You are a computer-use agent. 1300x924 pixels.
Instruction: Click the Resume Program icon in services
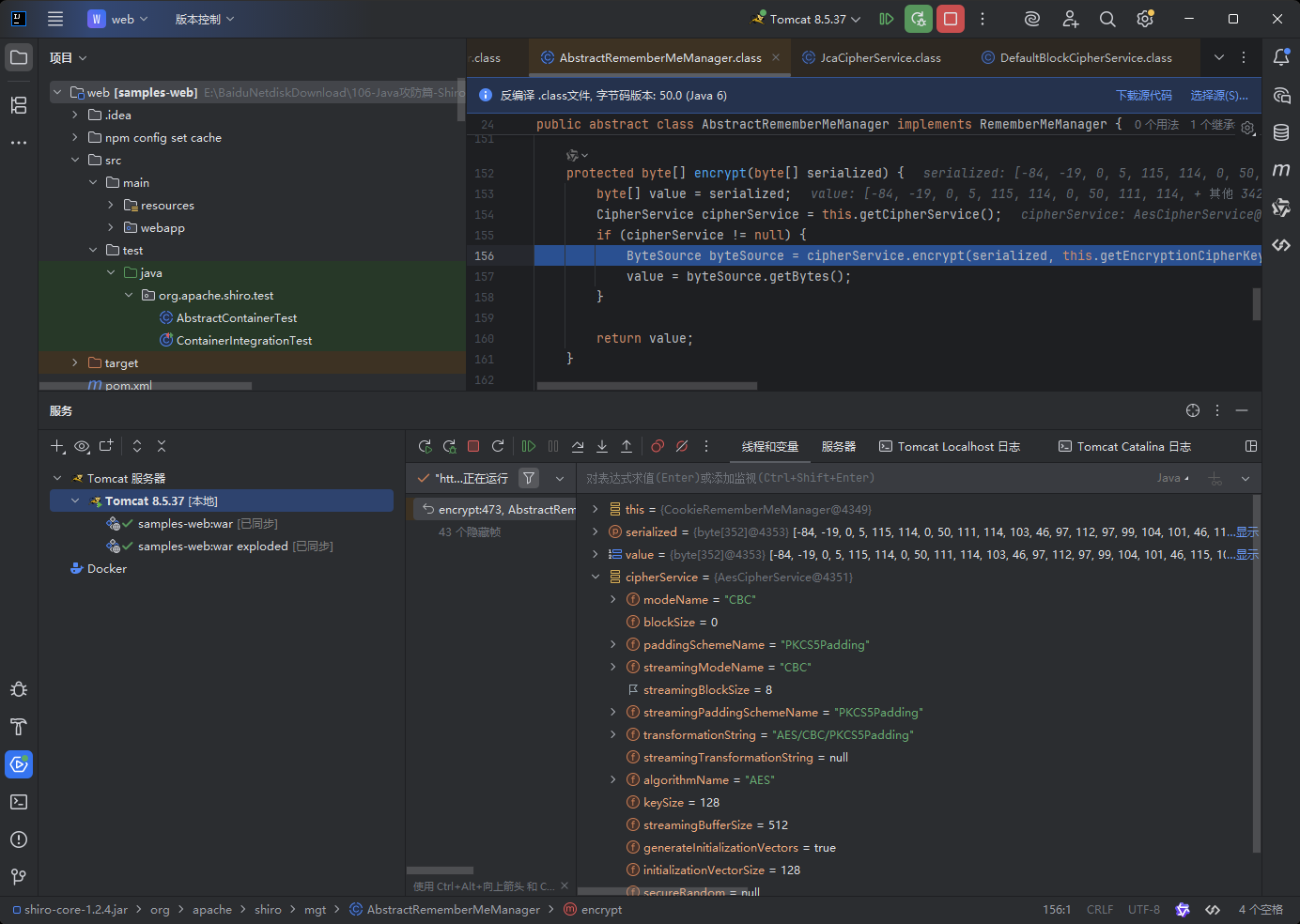pyautogui.click(x=529, y=446)
